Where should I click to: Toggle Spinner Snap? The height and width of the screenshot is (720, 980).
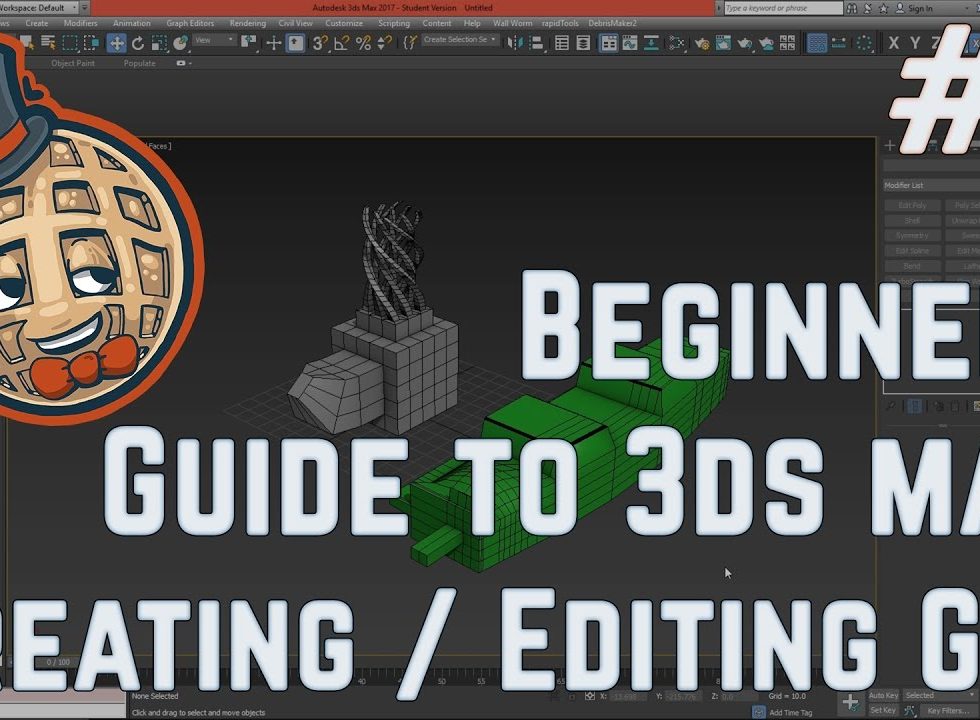[384, 42]
